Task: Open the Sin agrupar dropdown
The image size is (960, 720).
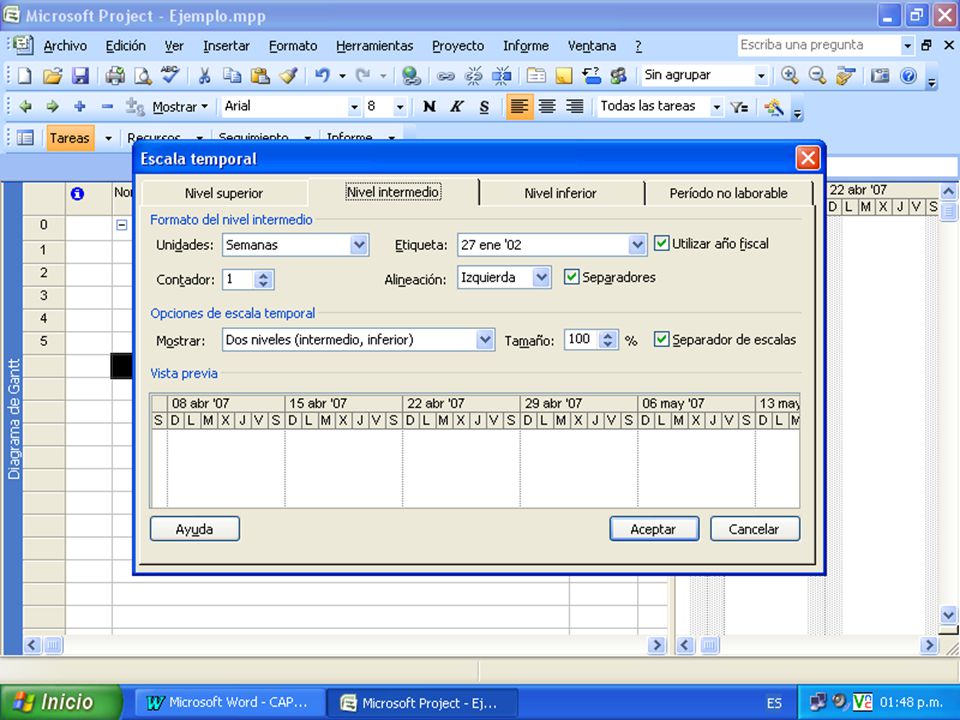Action: (x=761, y=76)
